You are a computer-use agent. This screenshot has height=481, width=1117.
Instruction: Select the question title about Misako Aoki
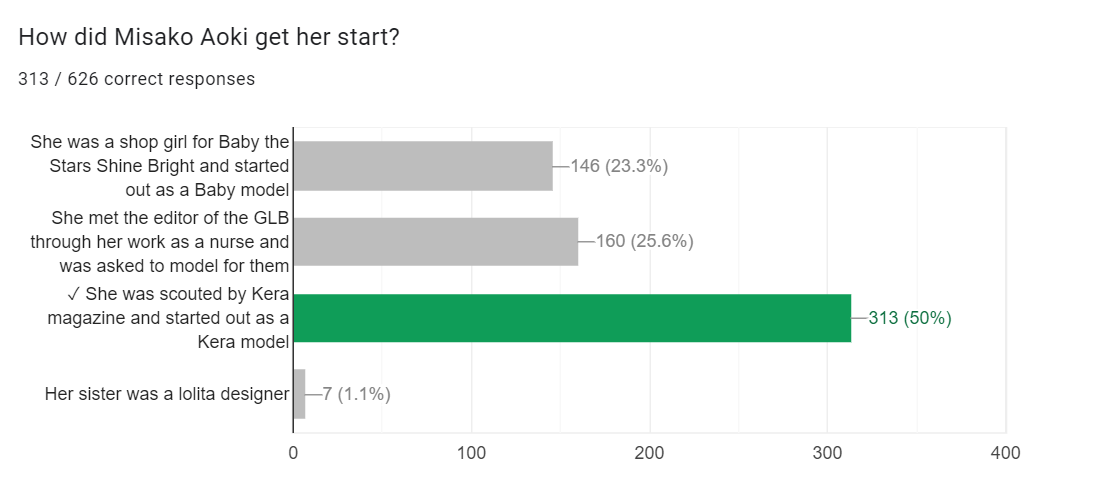pos(210,37)
